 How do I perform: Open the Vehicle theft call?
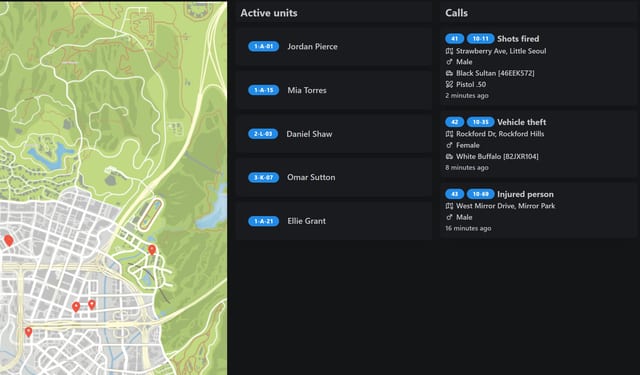pyautogui.click(x=538, y=144)
